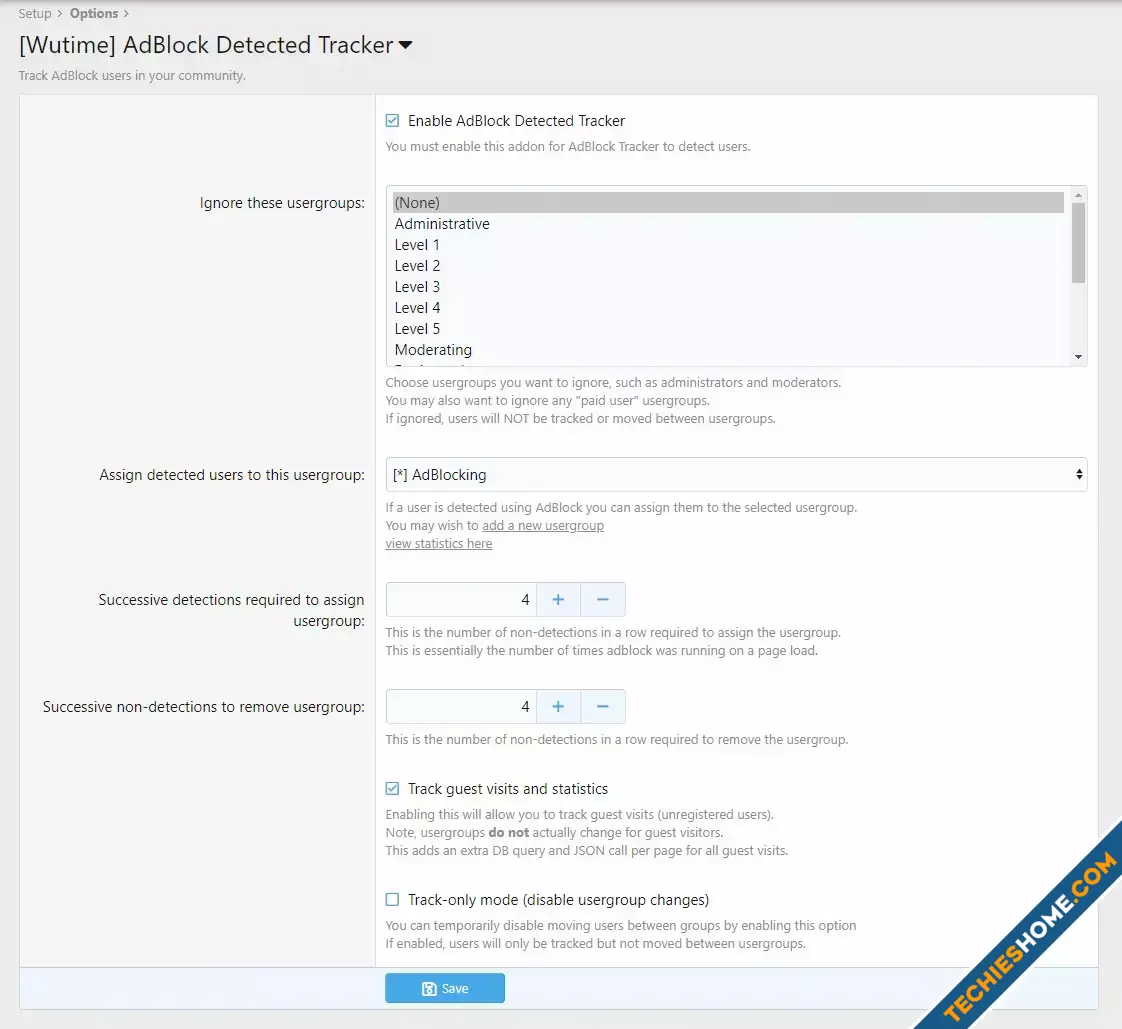1122x1029 pixels.
Task: Expand the AdBlock Detected Tracker title dropdown arrow
Action: (406, 45)
